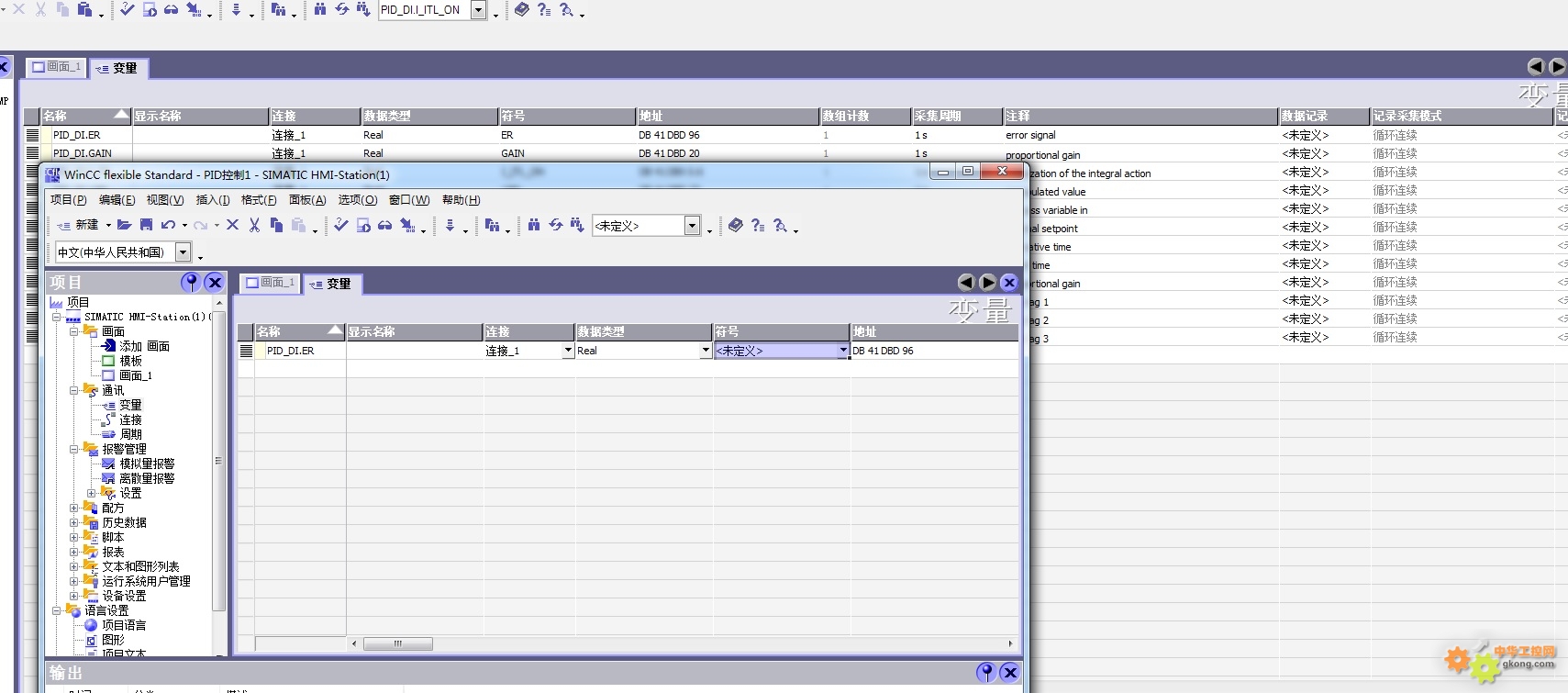
Task: Click the open project folder icon
Action: [125, 225]
